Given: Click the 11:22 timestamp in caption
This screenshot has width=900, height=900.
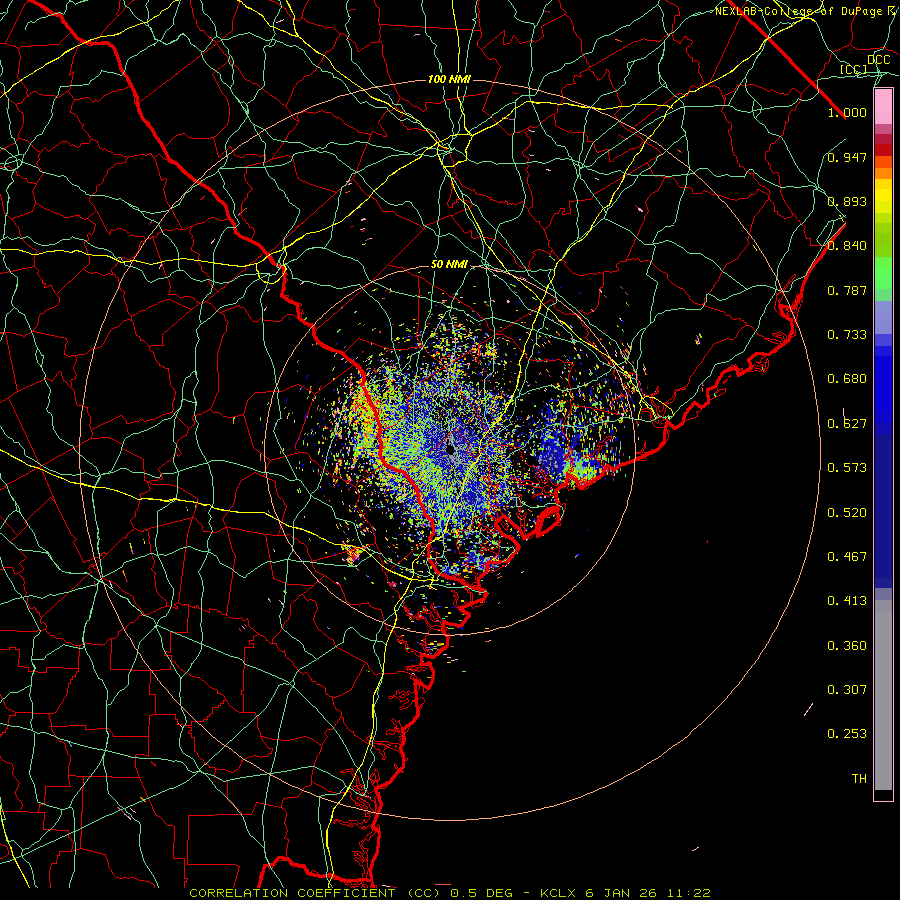Looking at the screenshot, I should pos(689,893).
